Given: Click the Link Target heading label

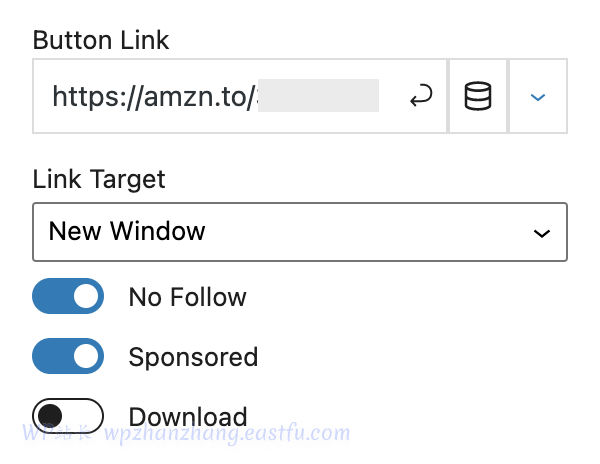Looking at the screenshot, I should [99, 179].
